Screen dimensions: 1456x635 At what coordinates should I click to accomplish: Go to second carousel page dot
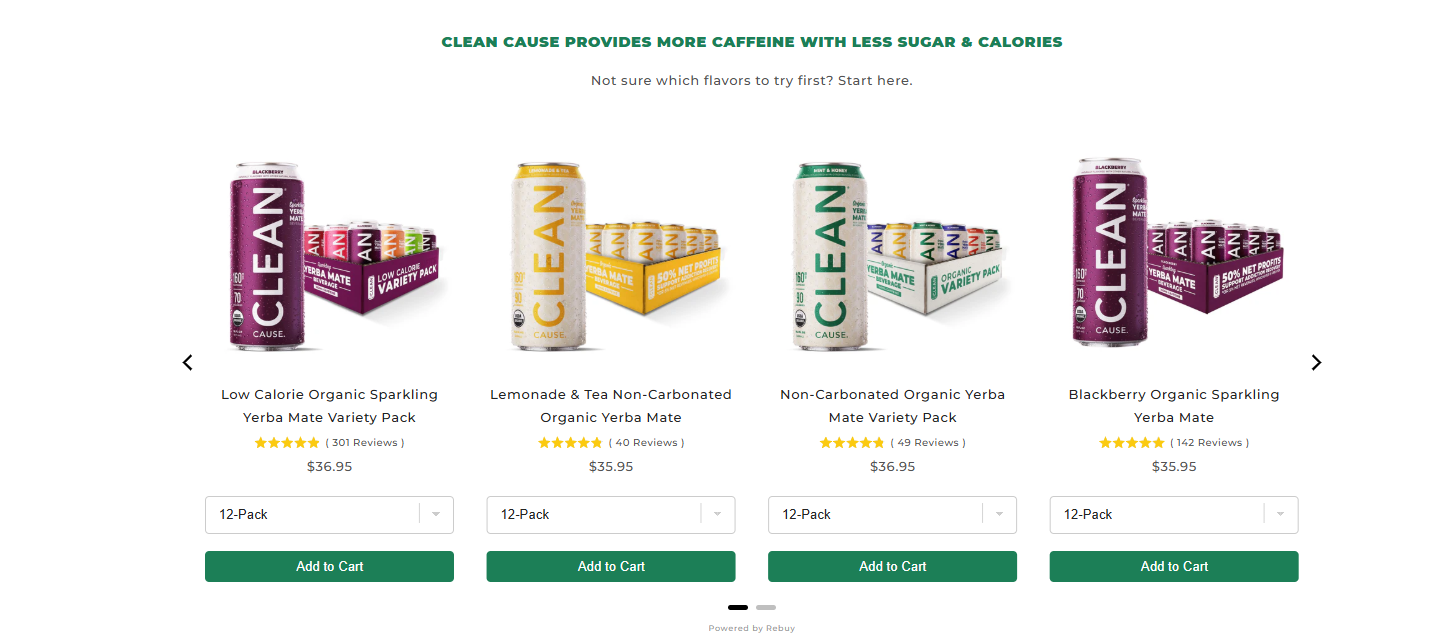(766, 607)
